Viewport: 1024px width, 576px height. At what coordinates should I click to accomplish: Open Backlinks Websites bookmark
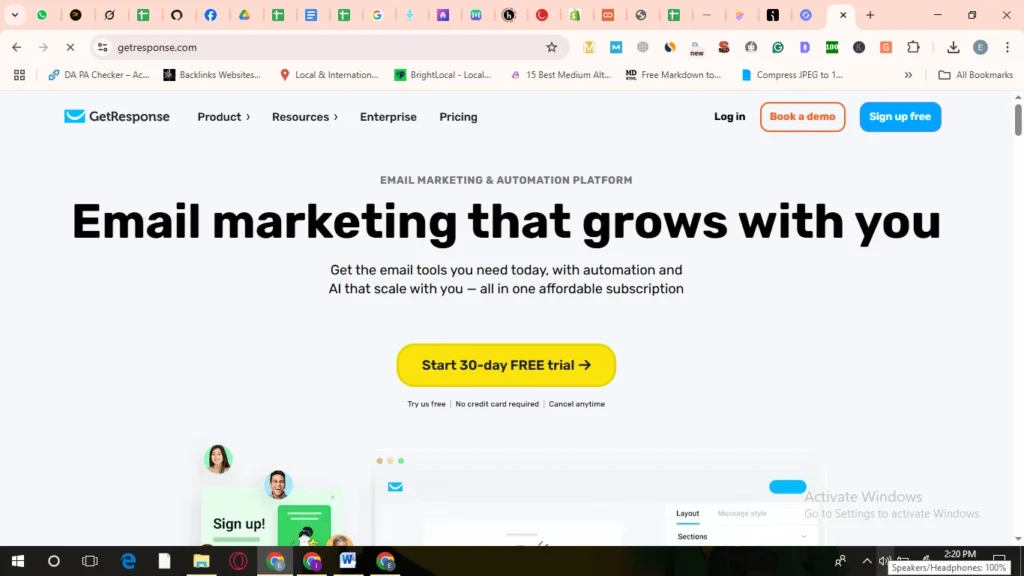pyautogui.click(x=212, y=75)
